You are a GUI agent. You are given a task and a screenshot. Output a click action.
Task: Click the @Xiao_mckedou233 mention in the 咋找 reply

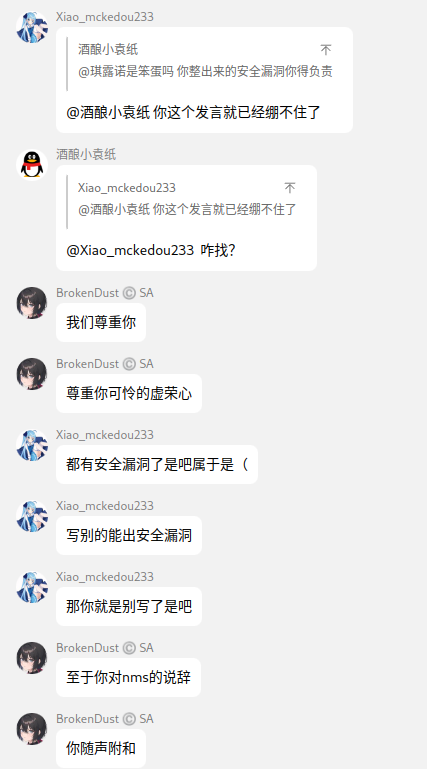coord(130,250)
